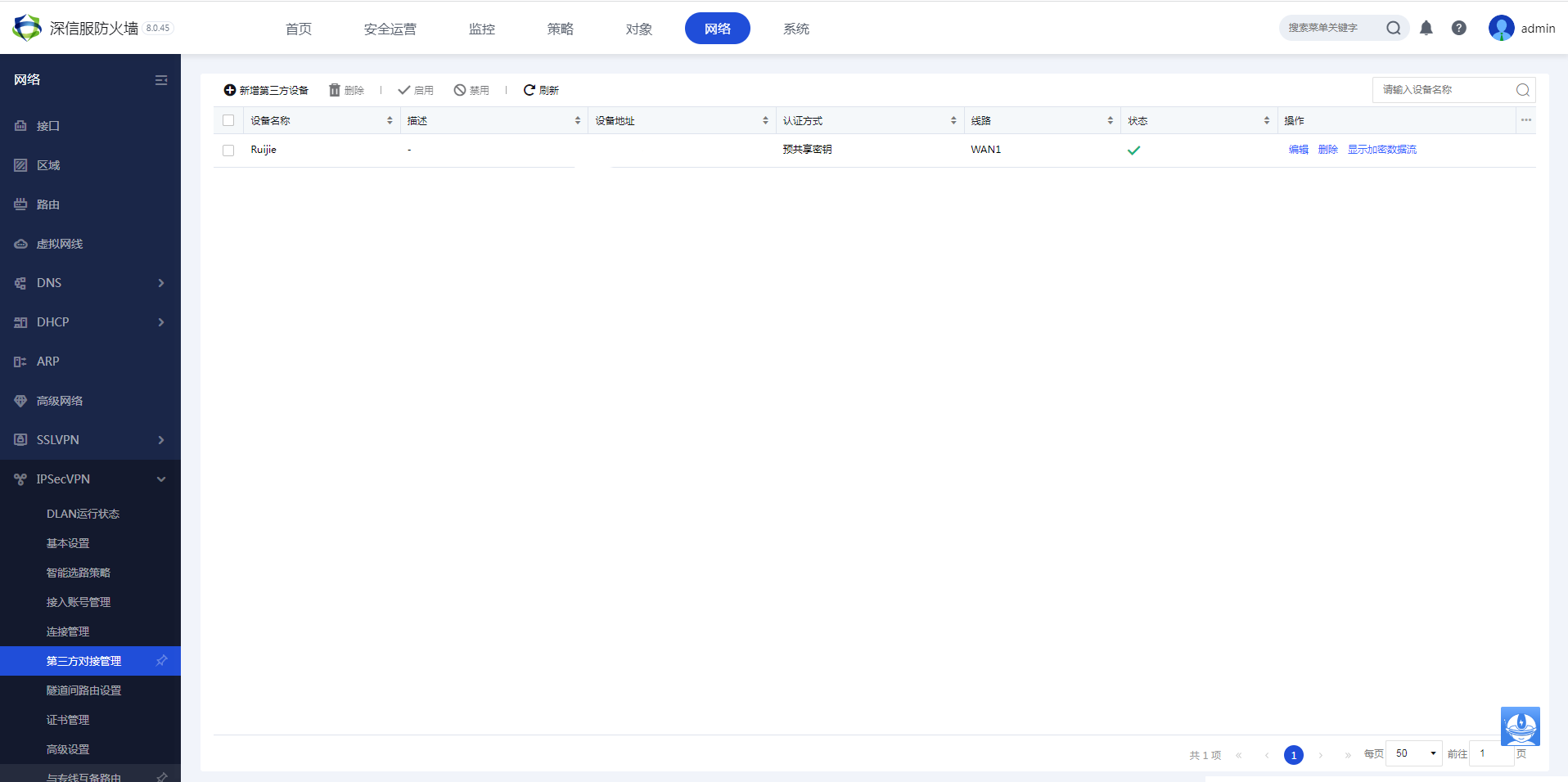
Task: Go to the last page arrow
Action: click(1348, 755)
